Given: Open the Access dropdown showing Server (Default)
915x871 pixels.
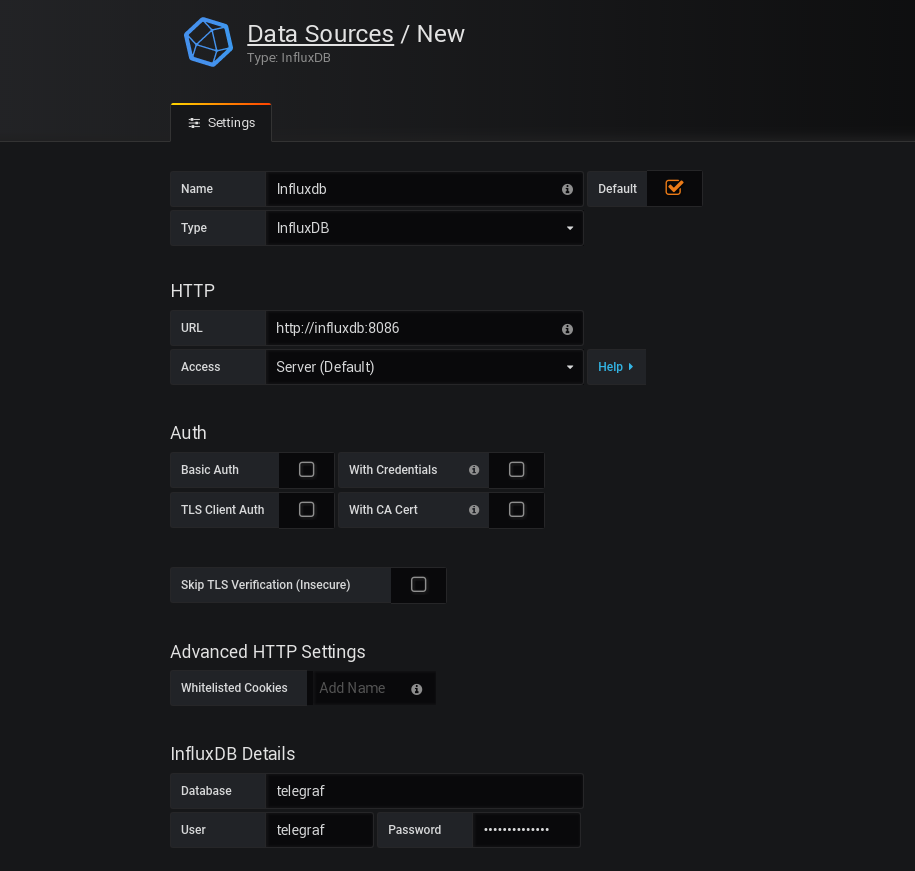Looking at the screenshot, I should (x=424, y=367).
